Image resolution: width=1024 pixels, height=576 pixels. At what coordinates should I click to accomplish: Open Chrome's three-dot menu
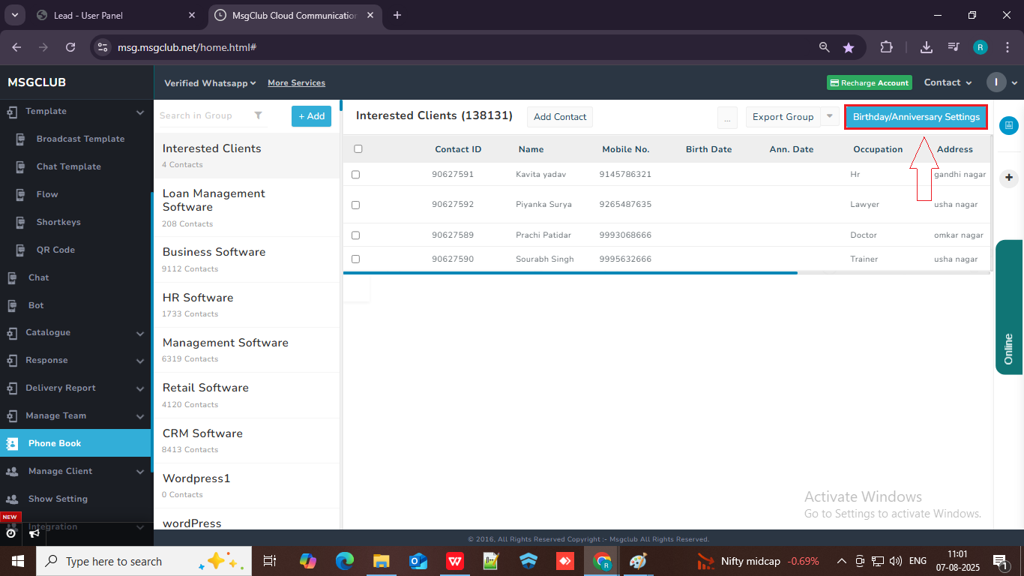coord(1008,47)
